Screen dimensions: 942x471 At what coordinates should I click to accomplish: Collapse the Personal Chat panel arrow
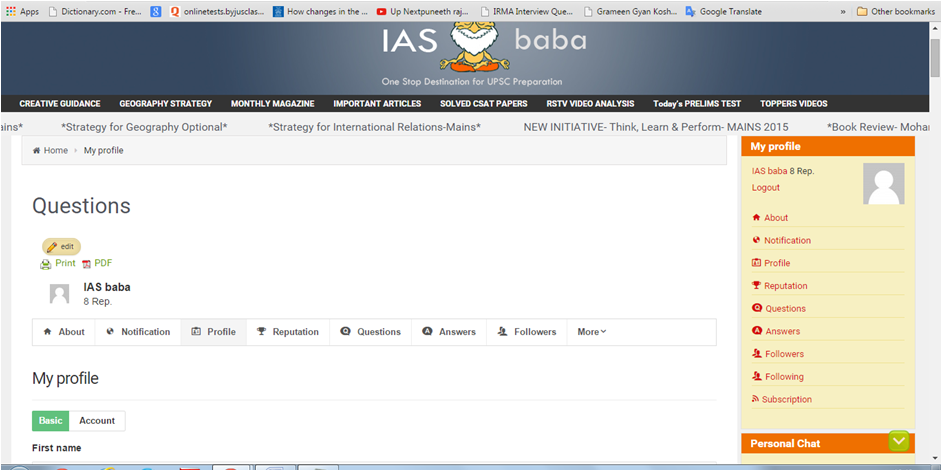pos(898,442)
